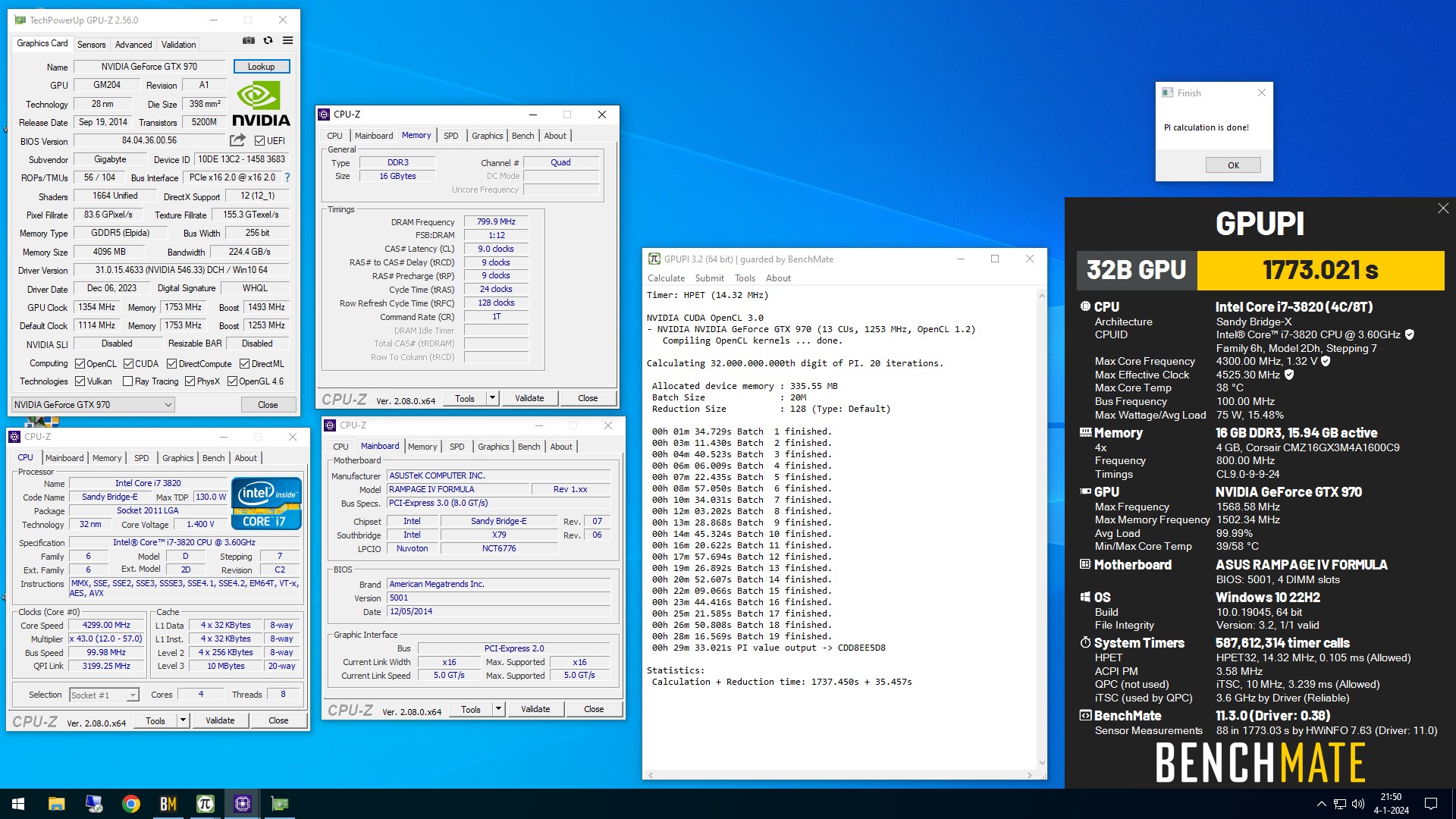Open File Explorer from the taskbar
Image resolution: width=1456 pixels, height=819 pixels.
click(56, 804)
